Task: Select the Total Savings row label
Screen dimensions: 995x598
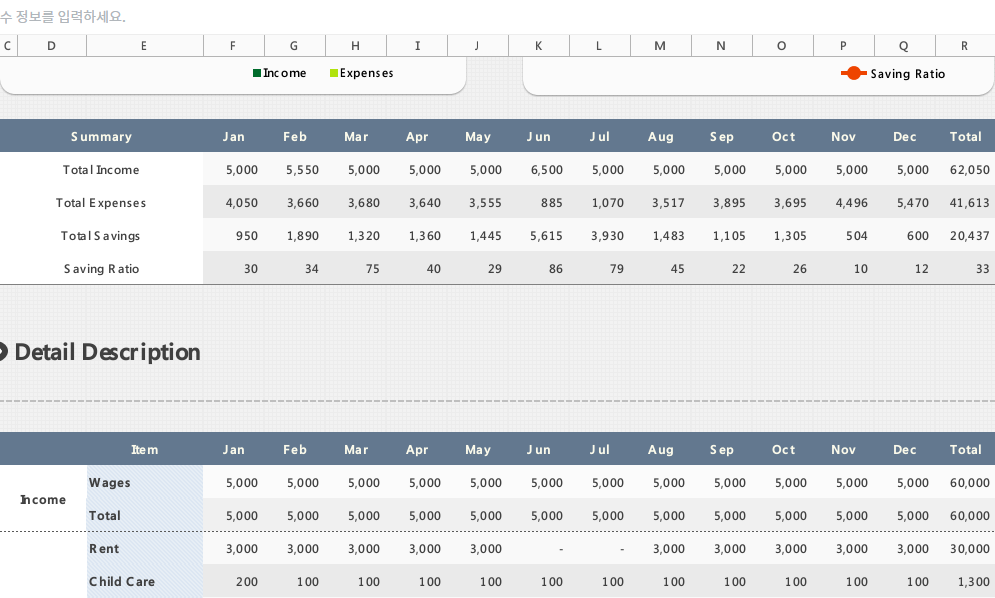Action: [102, 236]
